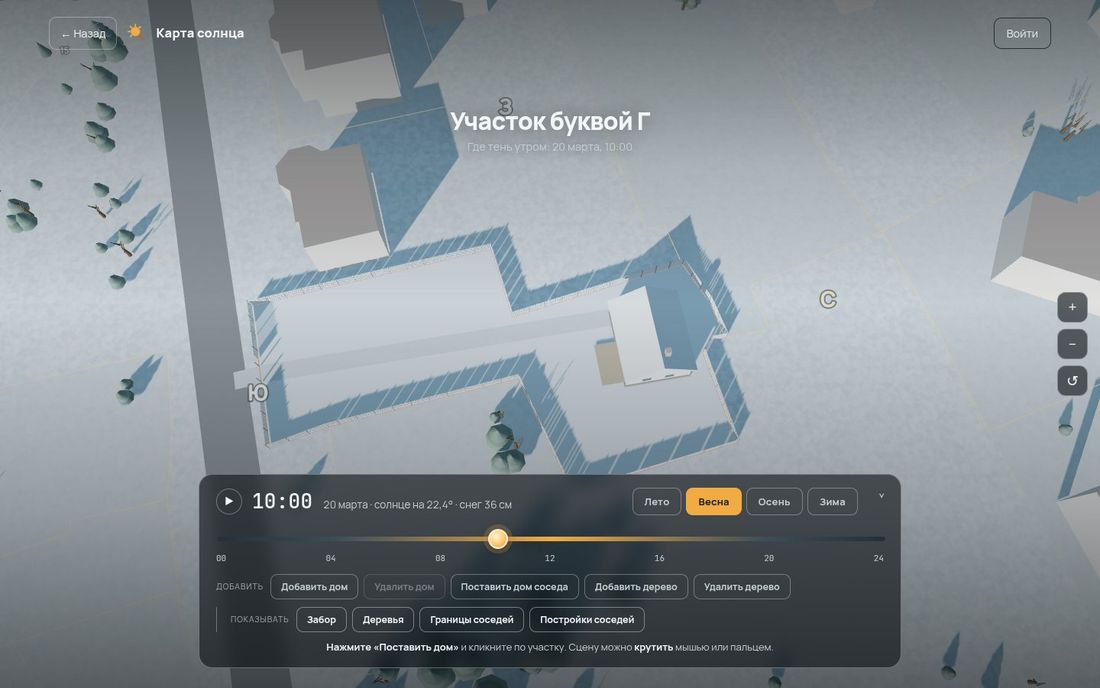Click the 10:00 time readout
The image size is (1100, 688).
tap(282, 501)
